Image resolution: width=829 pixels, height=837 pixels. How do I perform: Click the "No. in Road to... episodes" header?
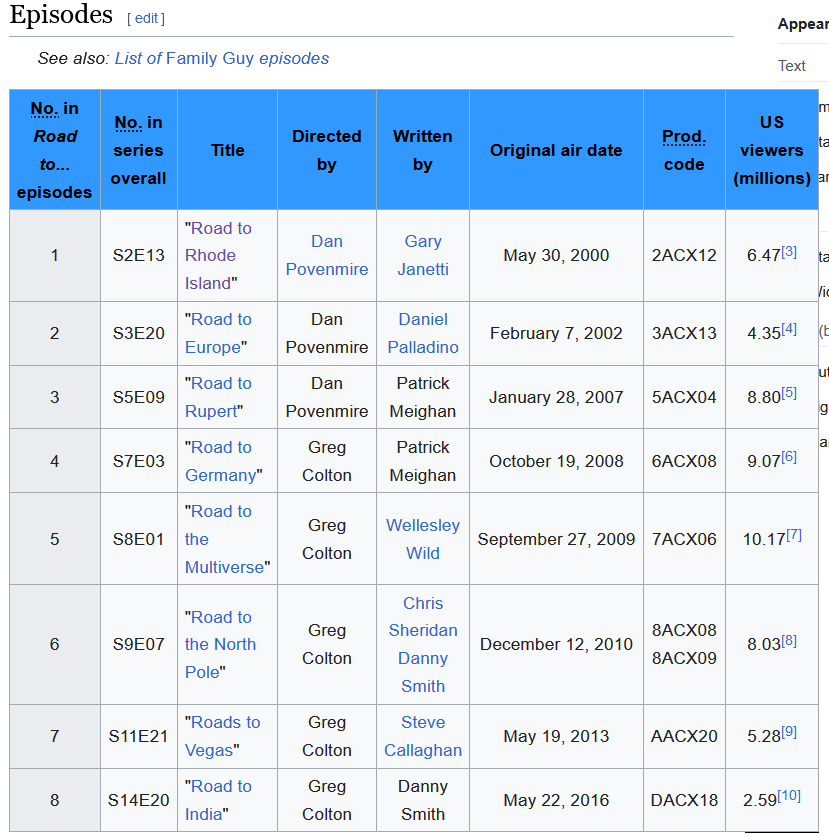pos(54,150)
